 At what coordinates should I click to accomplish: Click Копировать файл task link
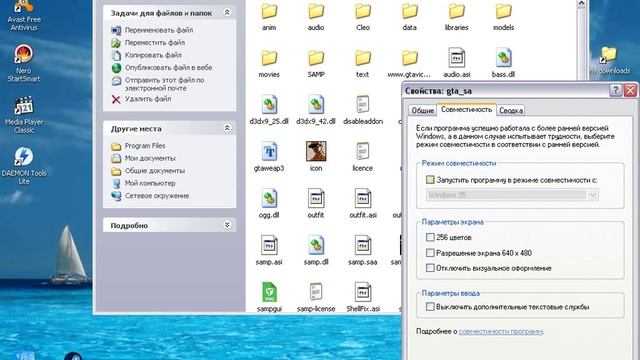coord(153,55)
